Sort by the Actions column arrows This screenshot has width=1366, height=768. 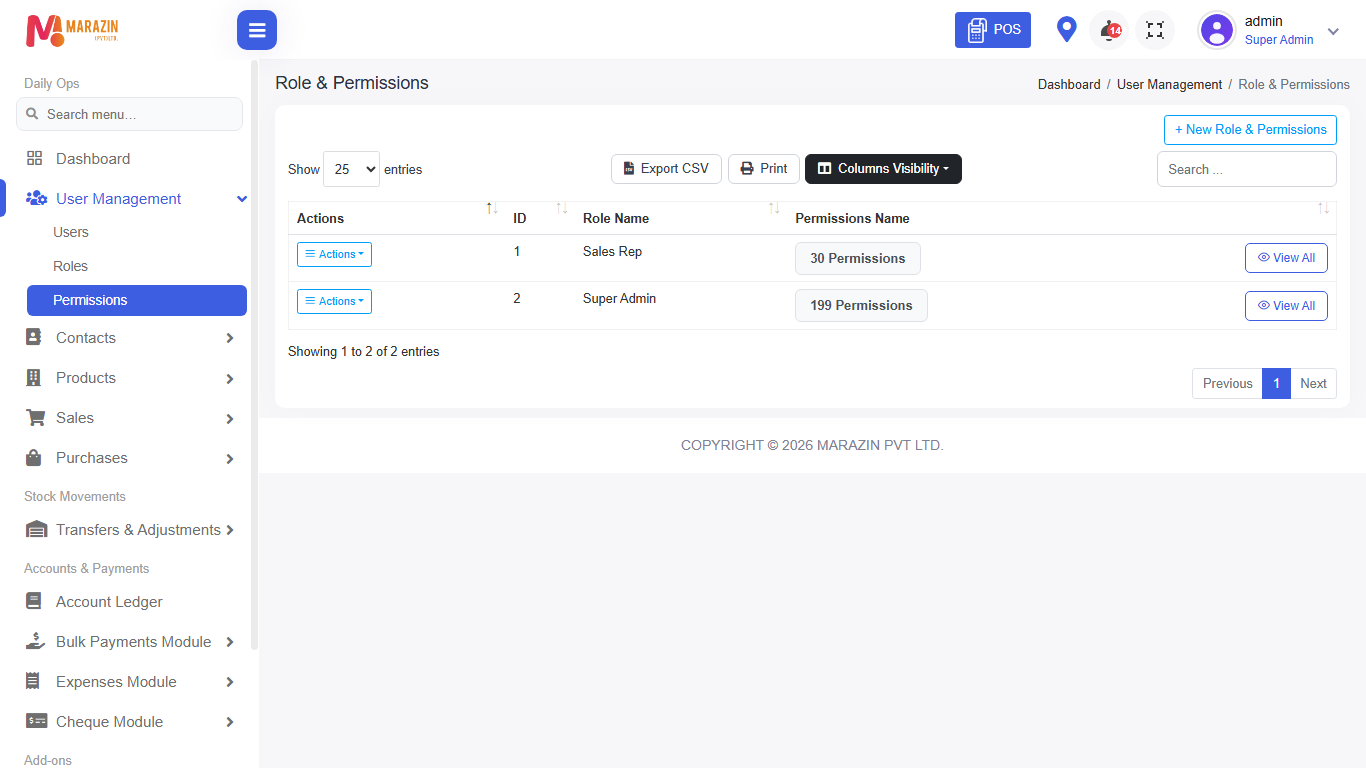(x=492, y=208)
